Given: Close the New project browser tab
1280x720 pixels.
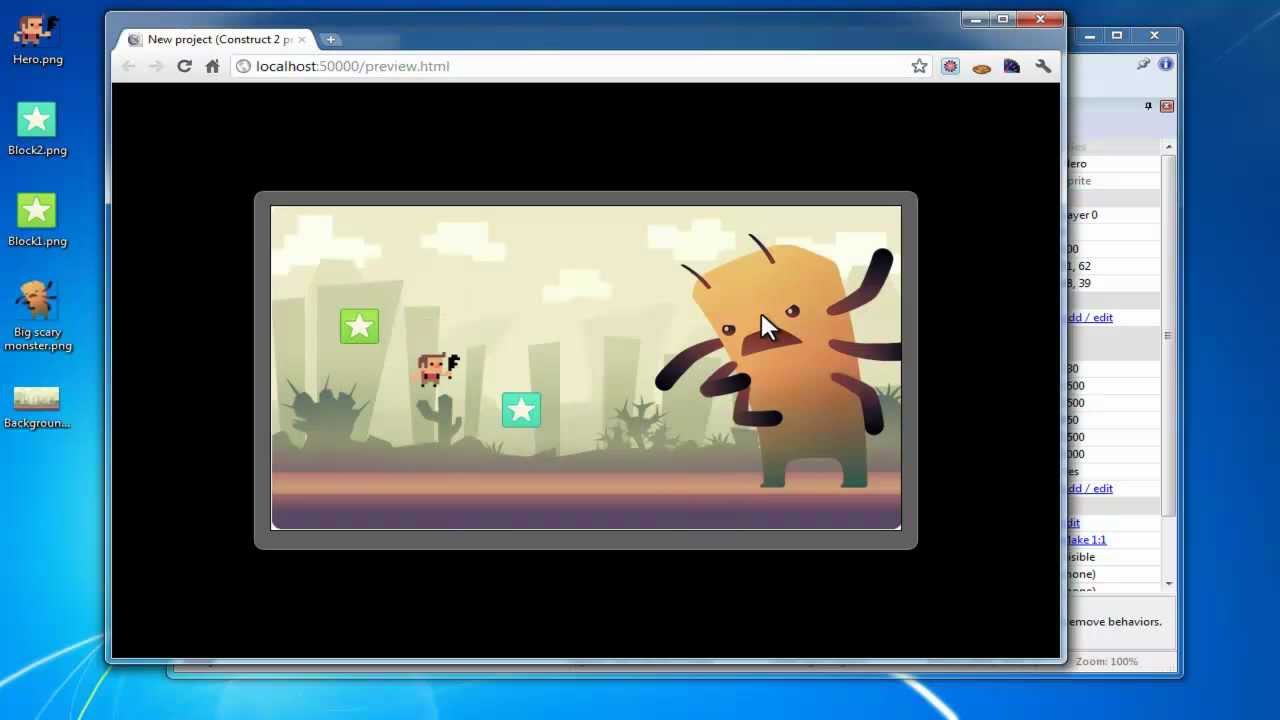Looking at the screenshot, I should click(302, 40).
